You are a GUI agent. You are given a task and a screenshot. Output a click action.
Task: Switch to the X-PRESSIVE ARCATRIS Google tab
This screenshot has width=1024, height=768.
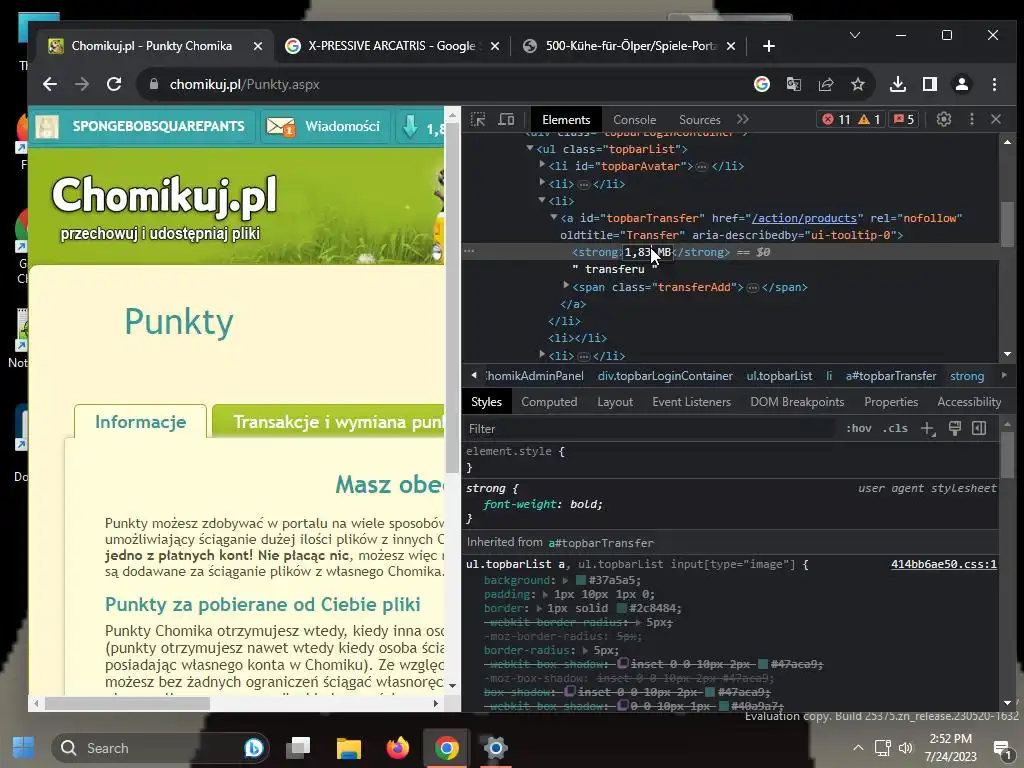(x=391, y=46)
